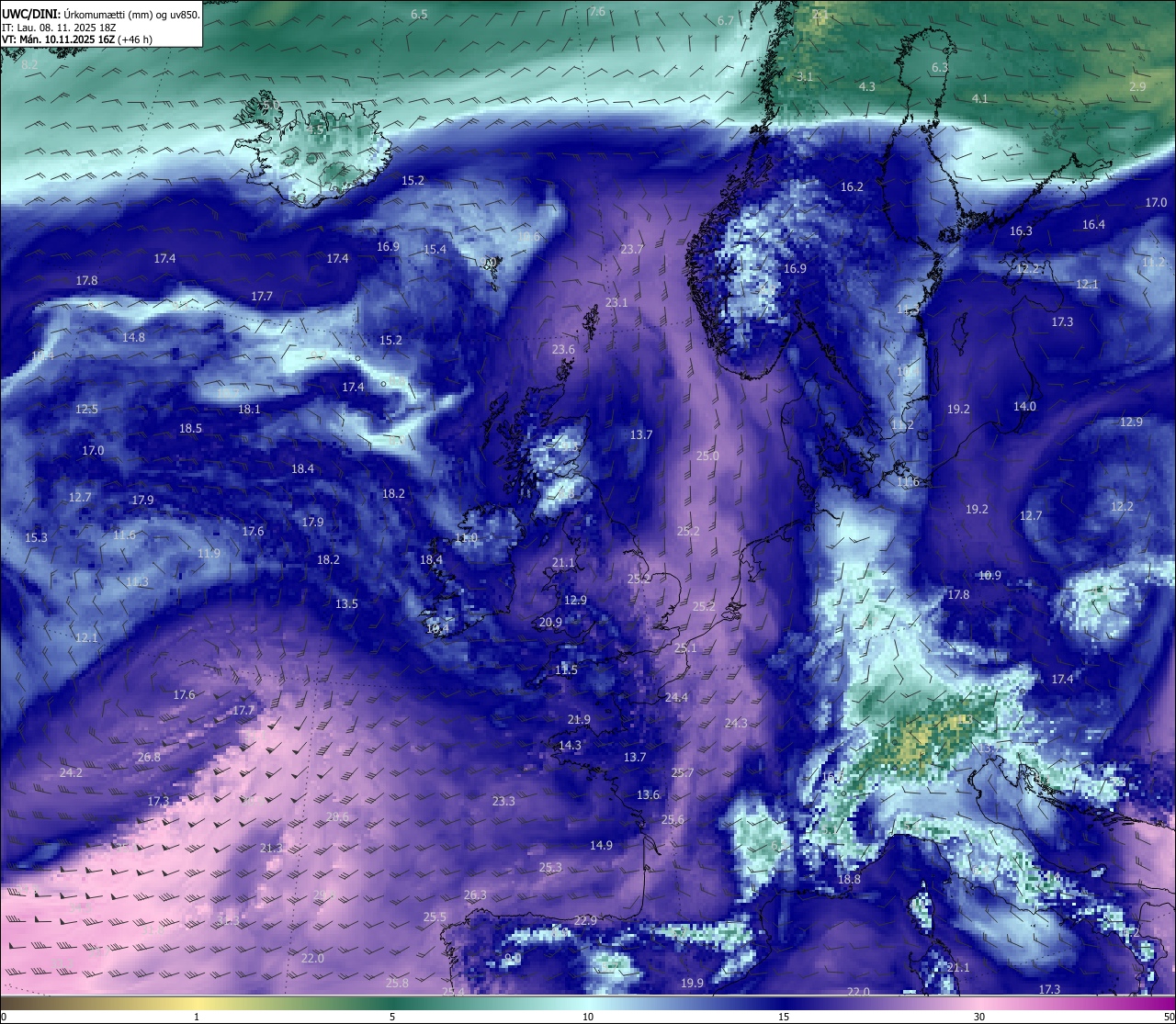The image size is (1176, 1024).
Task: Click the 7.6 value at top
Action: [x=597, y=12]
